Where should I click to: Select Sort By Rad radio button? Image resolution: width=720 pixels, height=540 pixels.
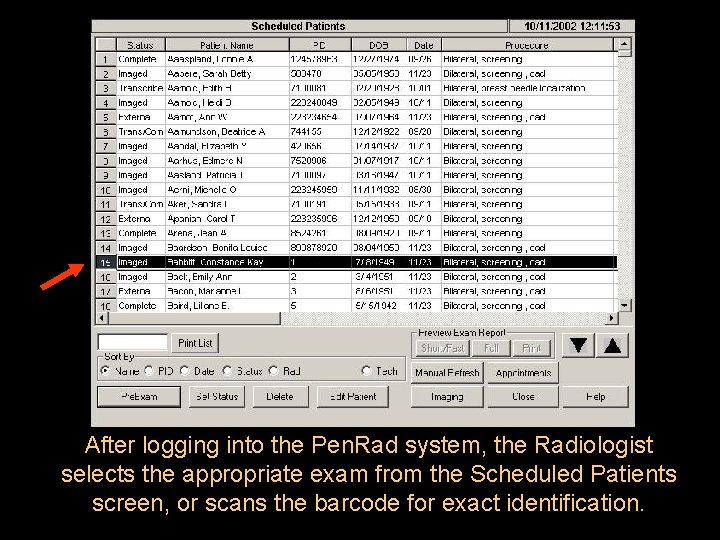[273, 371]
